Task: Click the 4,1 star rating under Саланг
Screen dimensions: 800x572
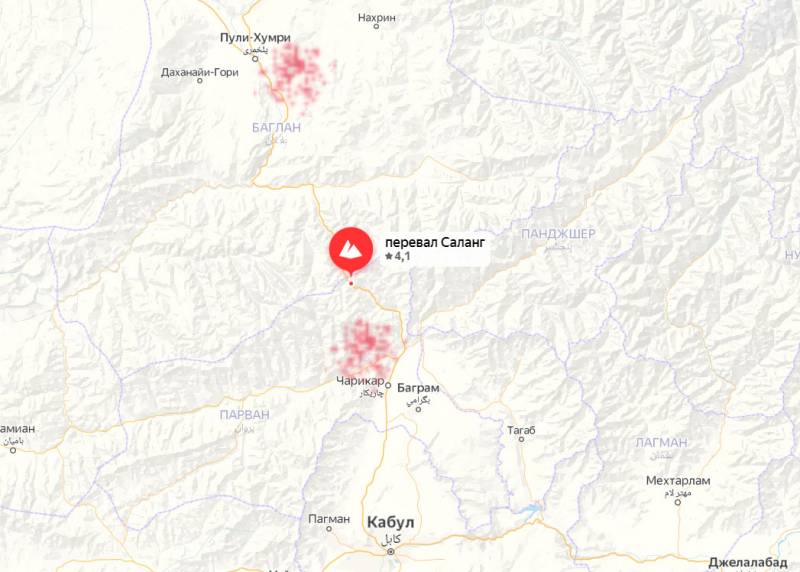Action: point(398,256)
